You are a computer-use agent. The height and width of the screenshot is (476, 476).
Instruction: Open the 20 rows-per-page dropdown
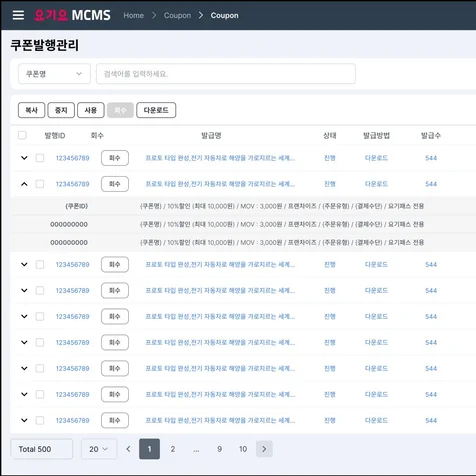point(99,449)
